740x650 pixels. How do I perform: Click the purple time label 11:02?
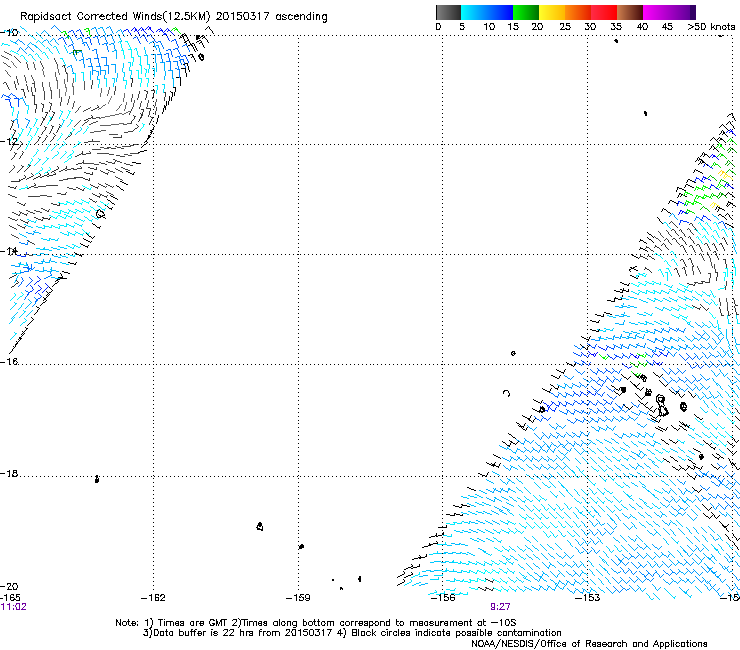click(x=14, y=607)
